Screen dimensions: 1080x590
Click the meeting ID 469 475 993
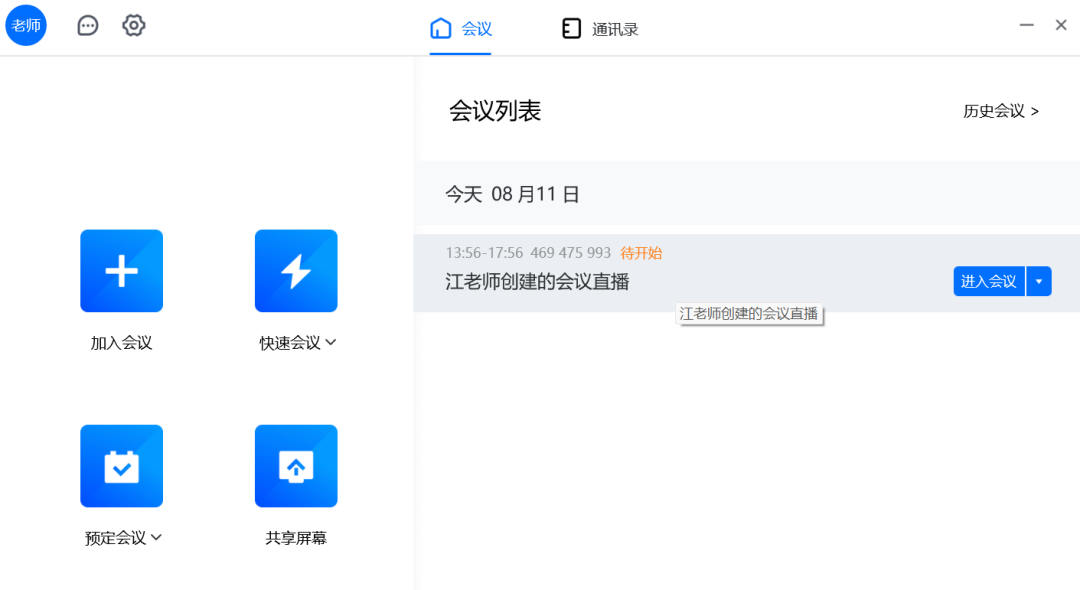[x=571, y=253]
